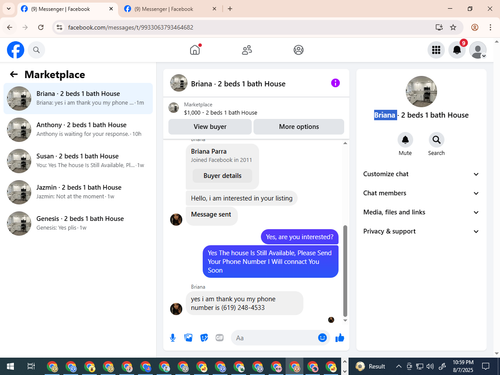Open Task View on the taskbar

31,367
